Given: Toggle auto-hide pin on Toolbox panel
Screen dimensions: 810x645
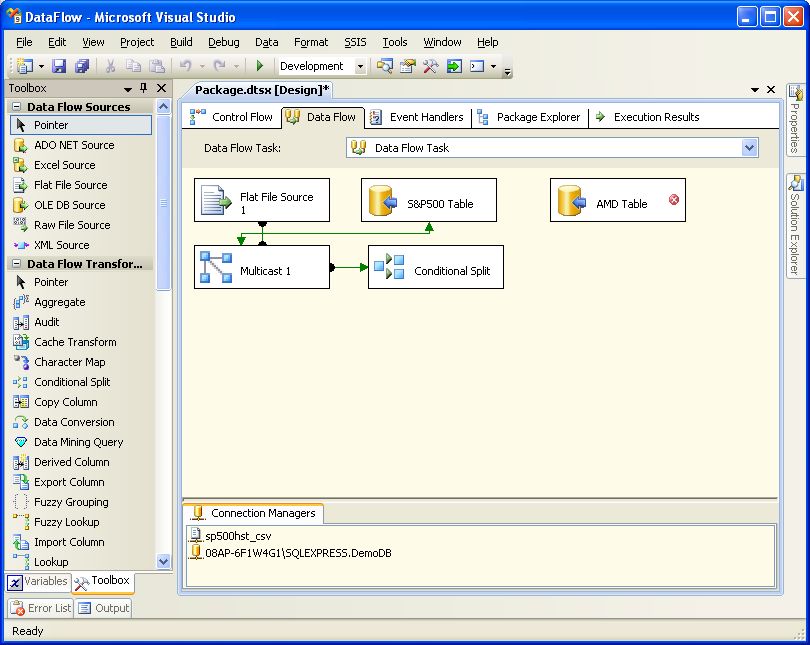Looking at the screenshot, I should click(143, 88).
